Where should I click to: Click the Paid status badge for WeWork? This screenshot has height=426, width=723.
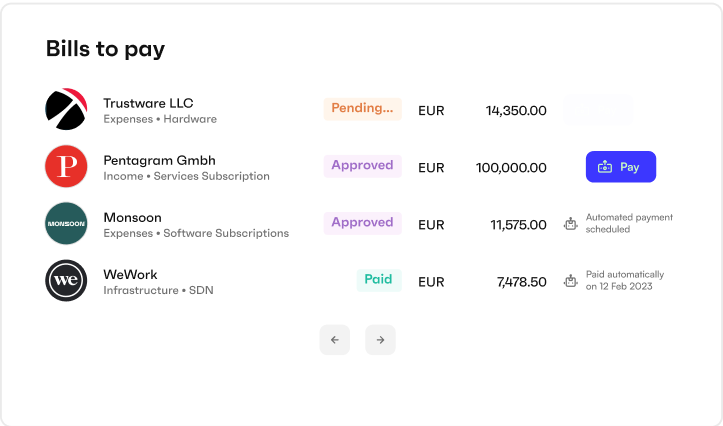point(379,280)
